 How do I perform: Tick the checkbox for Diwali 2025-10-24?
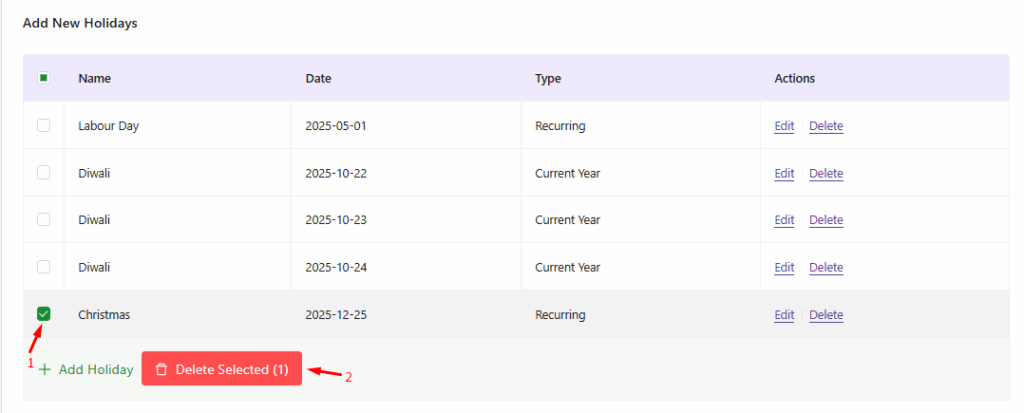(x=43, y=267)
